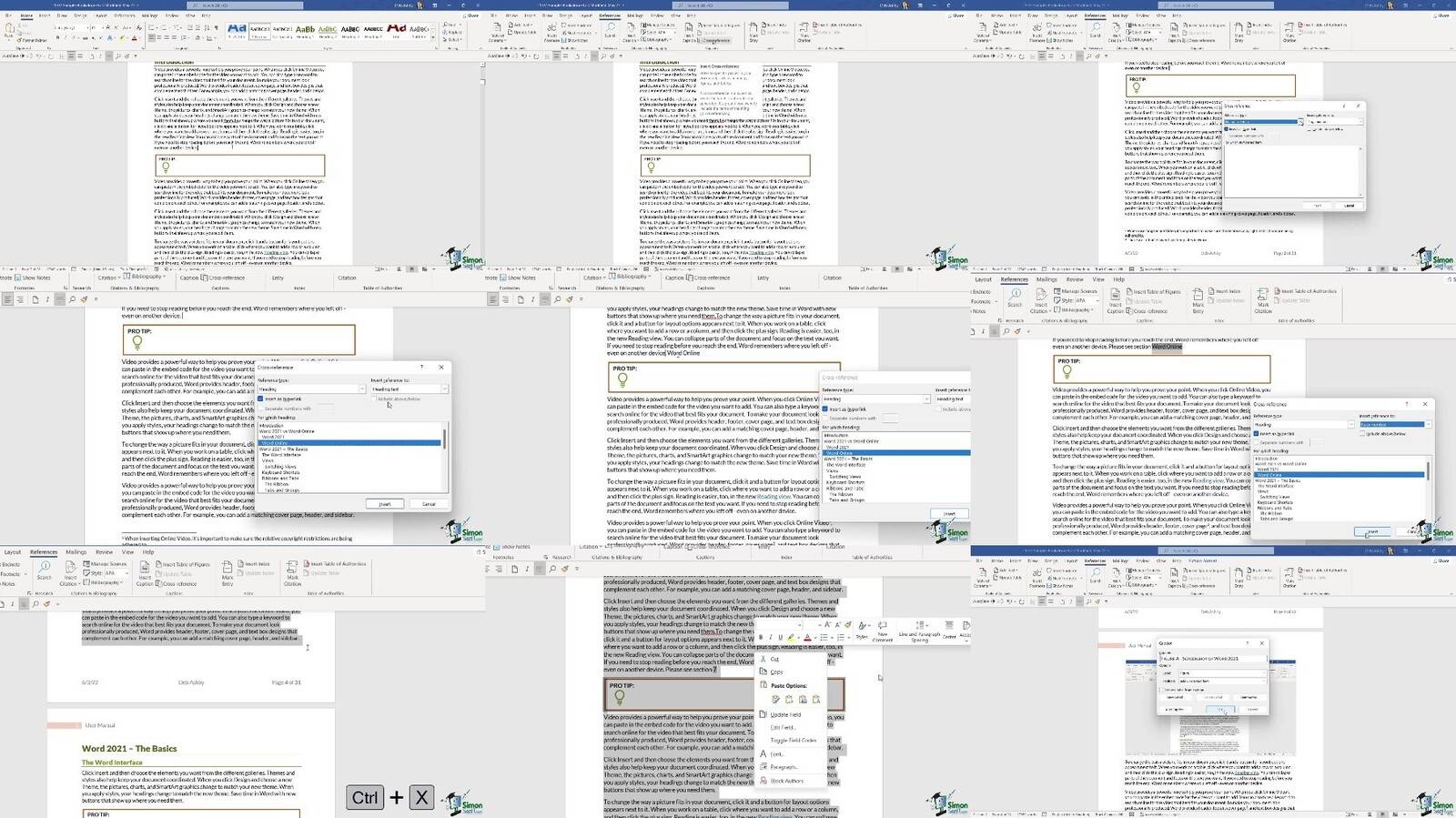The width and height of the screenshot is (1456, 818).
Task: Toggle Insert as hyperlink in center frame dialog
Action: coord(826,409)
